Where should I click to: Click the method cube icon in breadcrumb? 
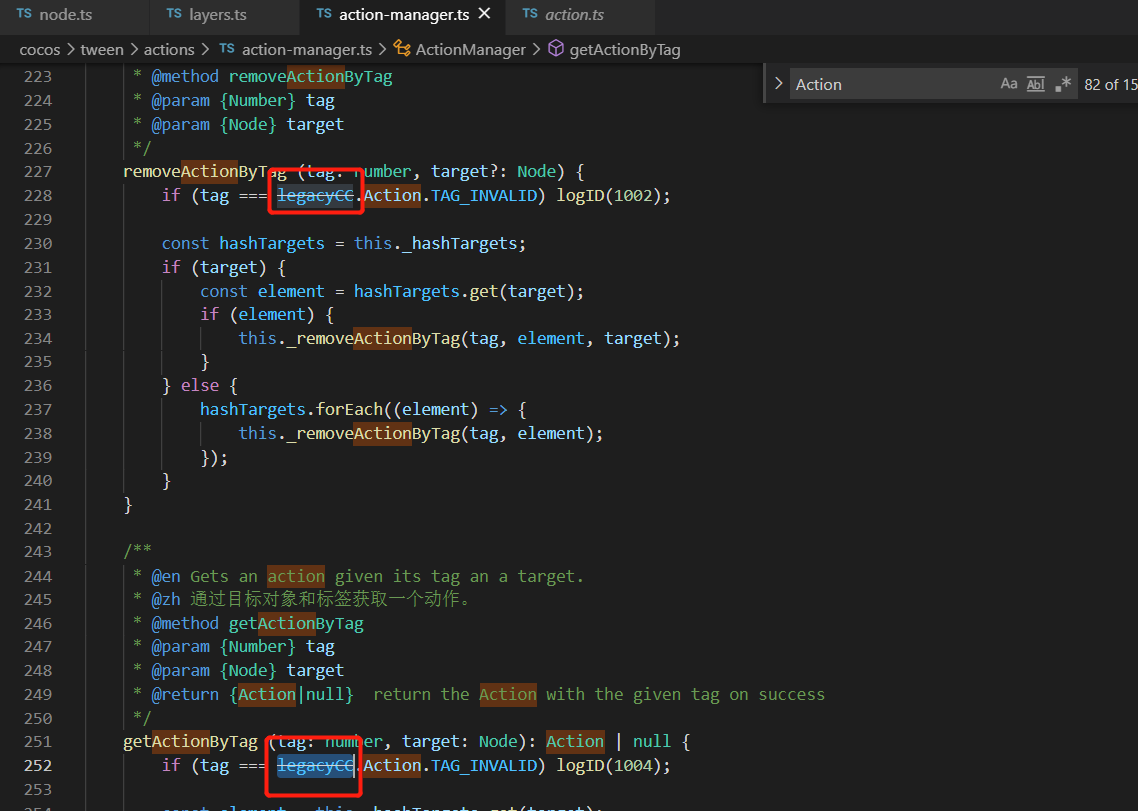point(556,49)
